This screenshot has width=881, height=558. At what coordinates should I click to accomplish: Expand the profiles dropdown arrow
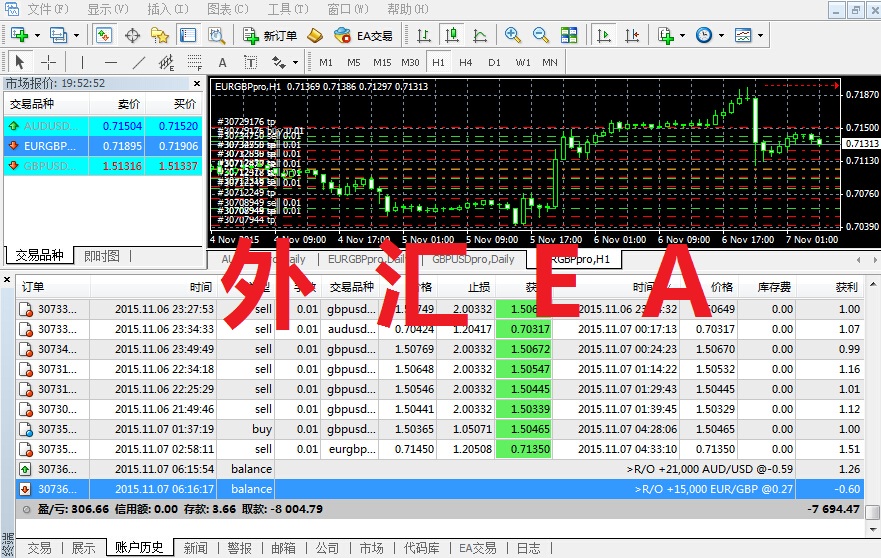(76, 35)
